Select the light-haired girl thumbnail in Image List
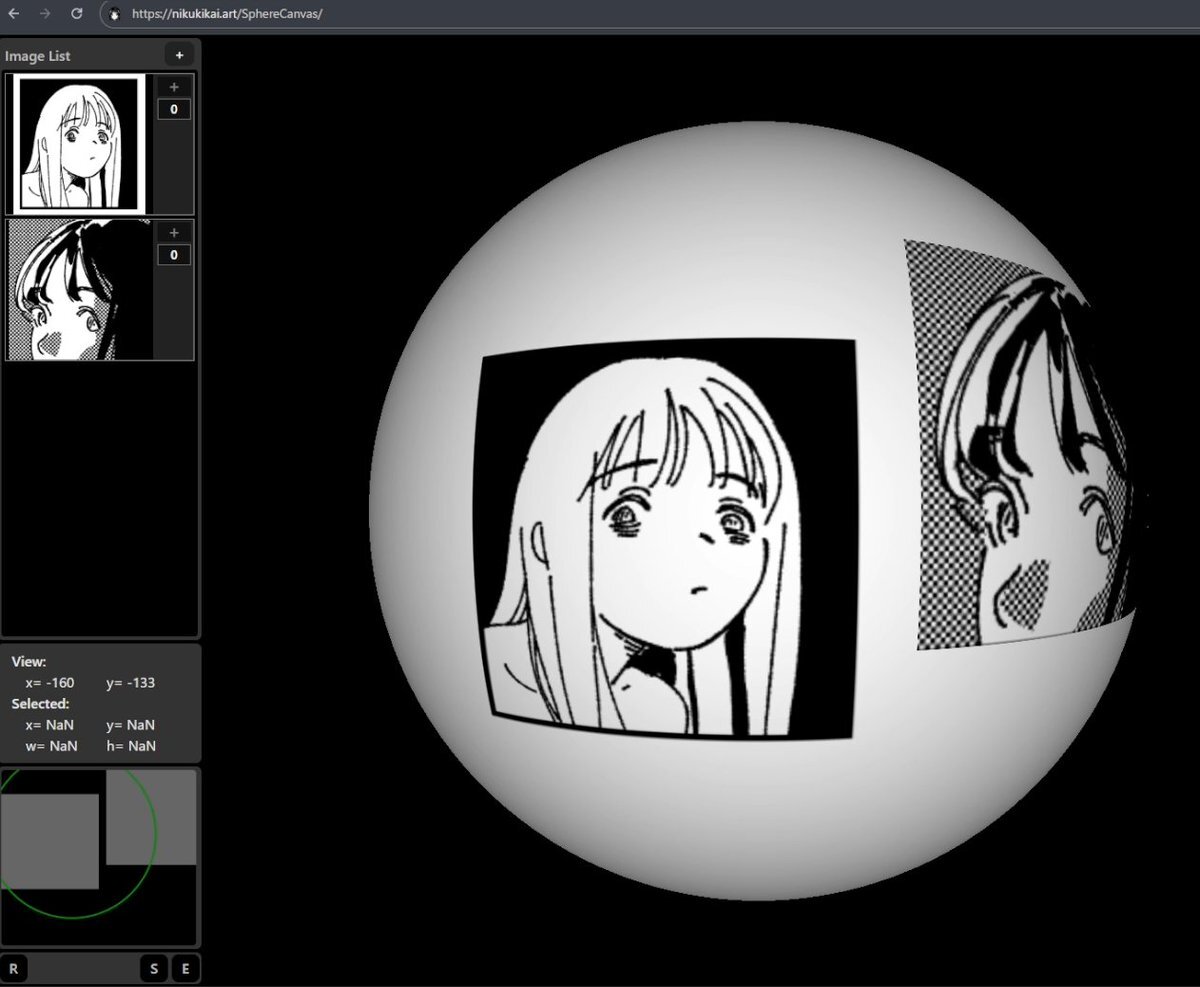This screenshot has height=987, width=1200. coord(77,144)
